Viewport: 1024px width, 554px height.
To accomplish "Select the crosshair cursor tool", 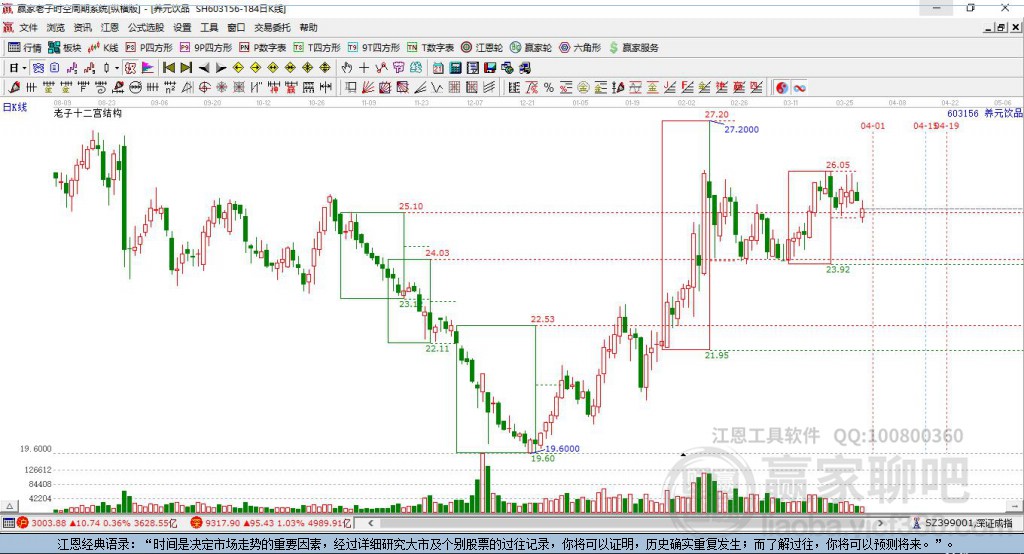I will point(364,68).
